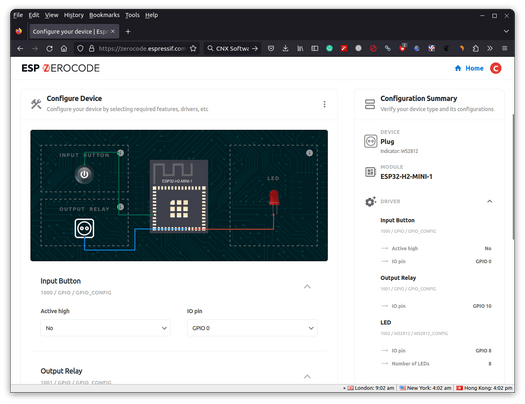The width and height of the screenshot is (525, 404).
Task: Click the output relay socket icon in diagram
Action: [84, 228]
